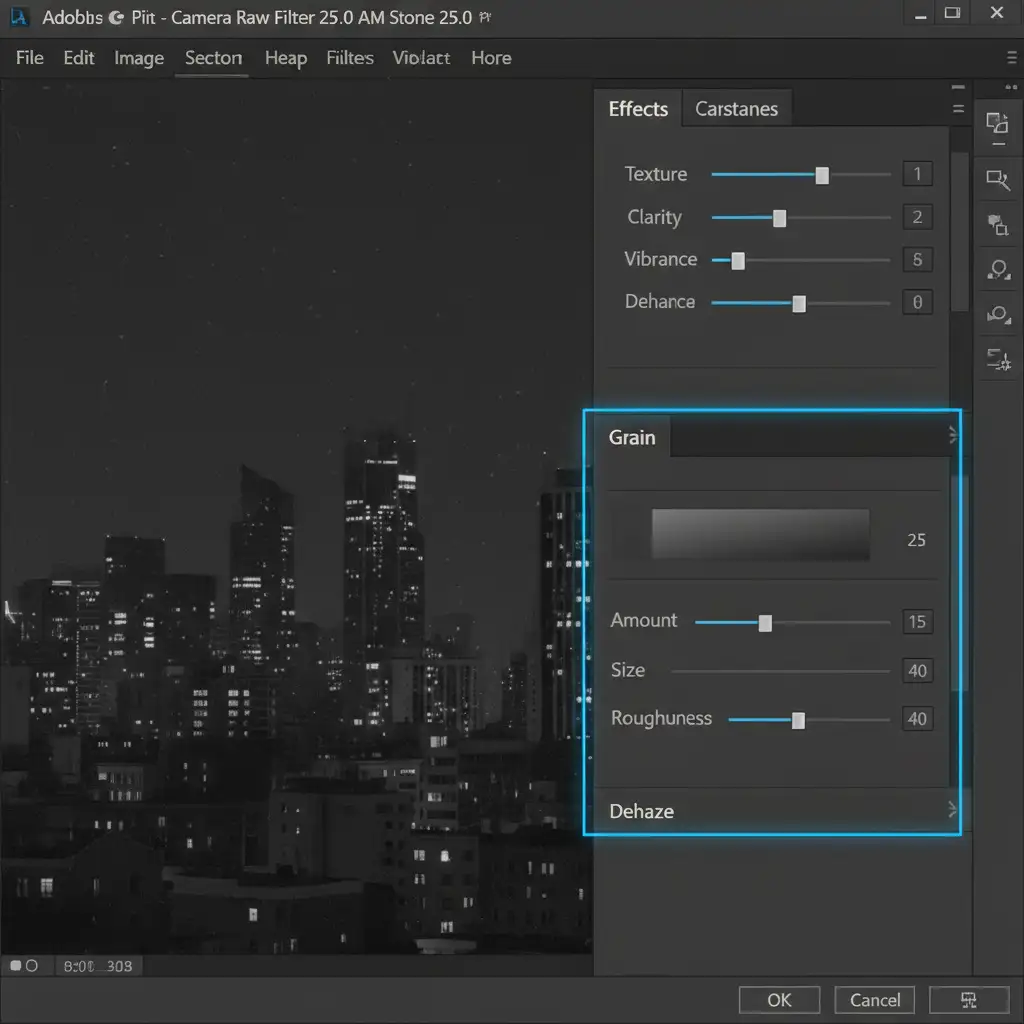1024x1024 pixels.
Task: Select the rectangle with magnifier sidebar icon
Action: pos(997,180)
